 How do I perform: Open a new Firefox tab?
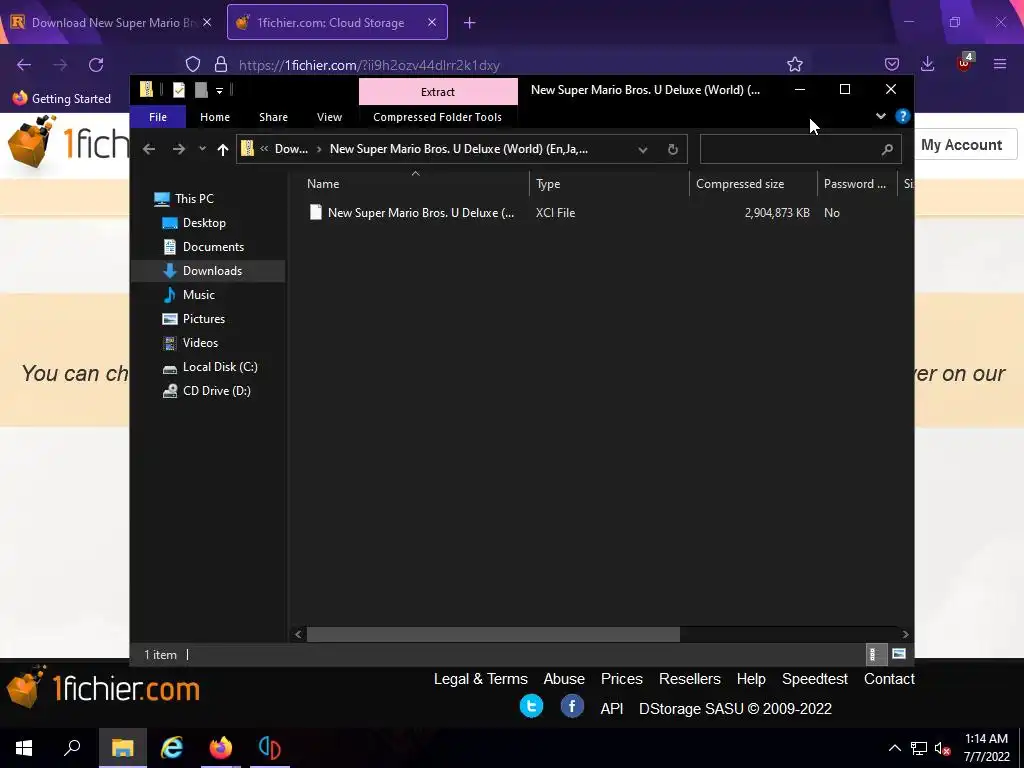point(470,23)
